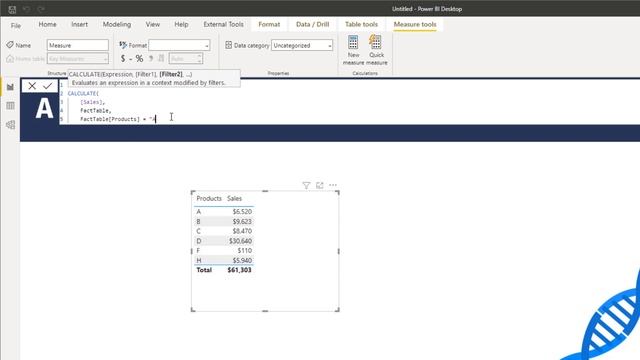Select the $5,940 cell for product H
Image resolution: width=640 pixels, height=360 pixels.
coord(242,260)
